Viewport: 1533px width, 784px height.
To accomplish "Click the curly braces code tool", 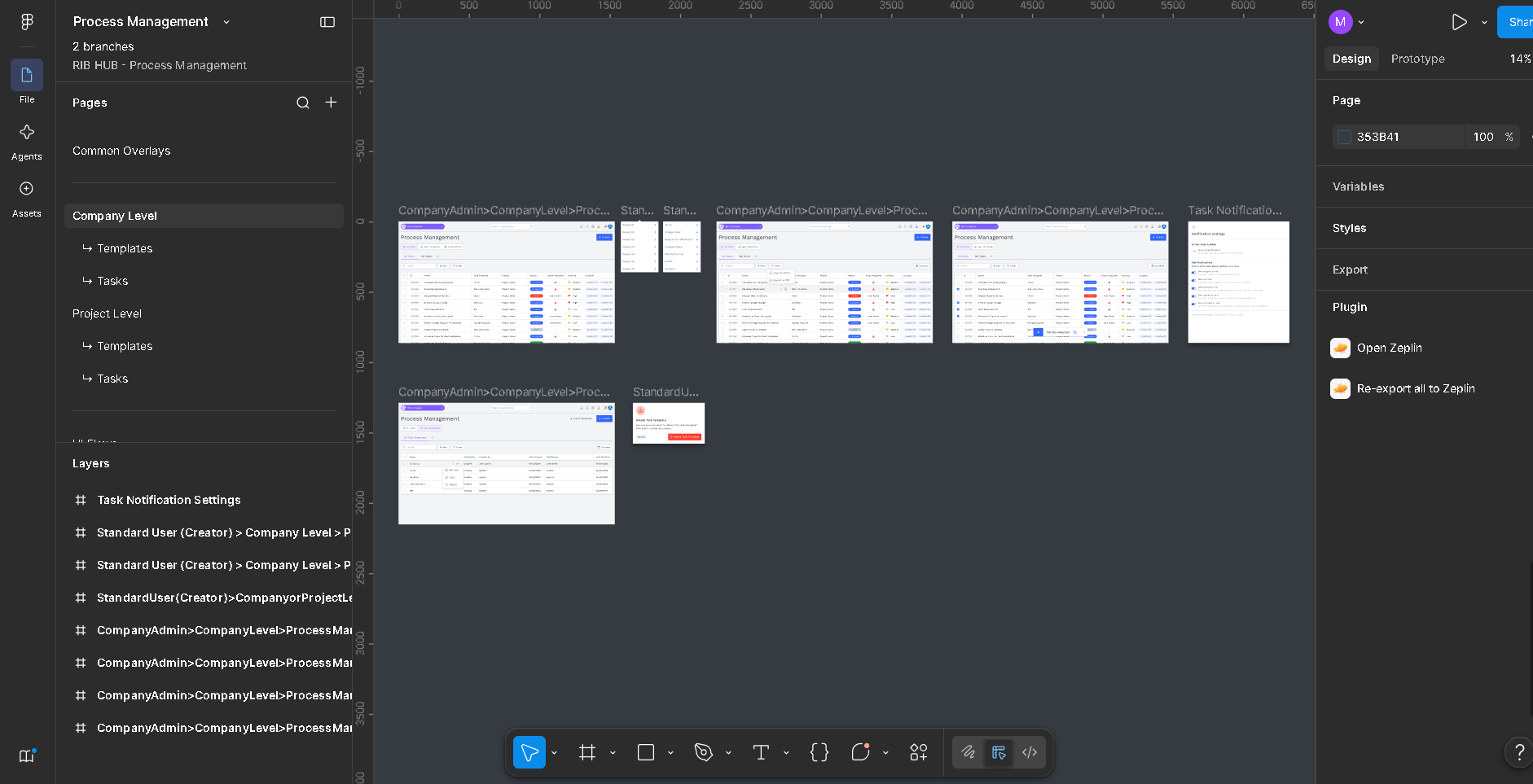I will [x=819, y=752].
